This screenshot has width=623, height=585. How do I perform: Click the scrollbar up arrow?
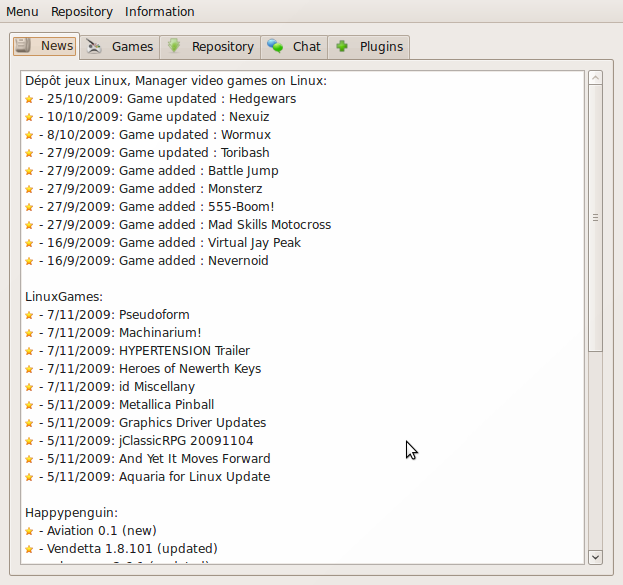tap(595, 77)
